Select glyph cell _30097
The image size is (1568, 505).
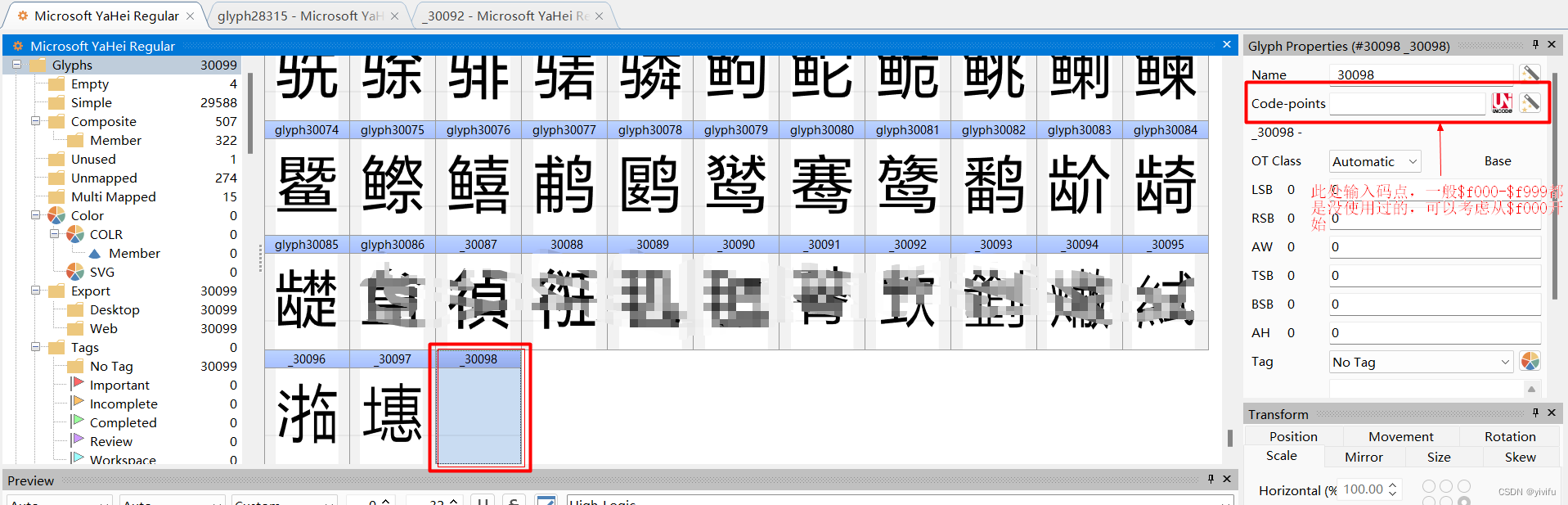pos(393,407)
